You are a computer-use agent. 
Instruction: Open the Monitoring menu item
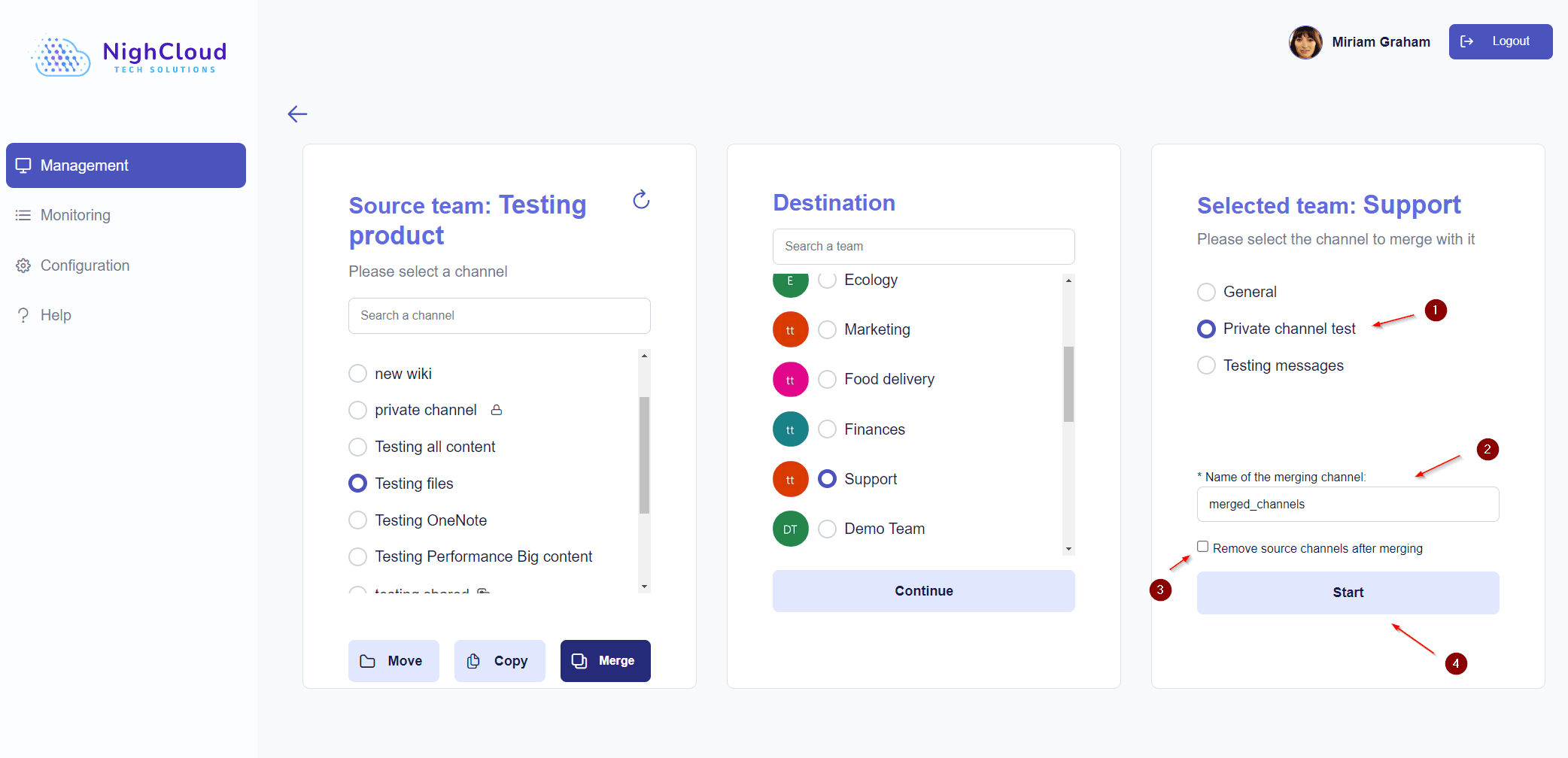(x=75, y=215)
